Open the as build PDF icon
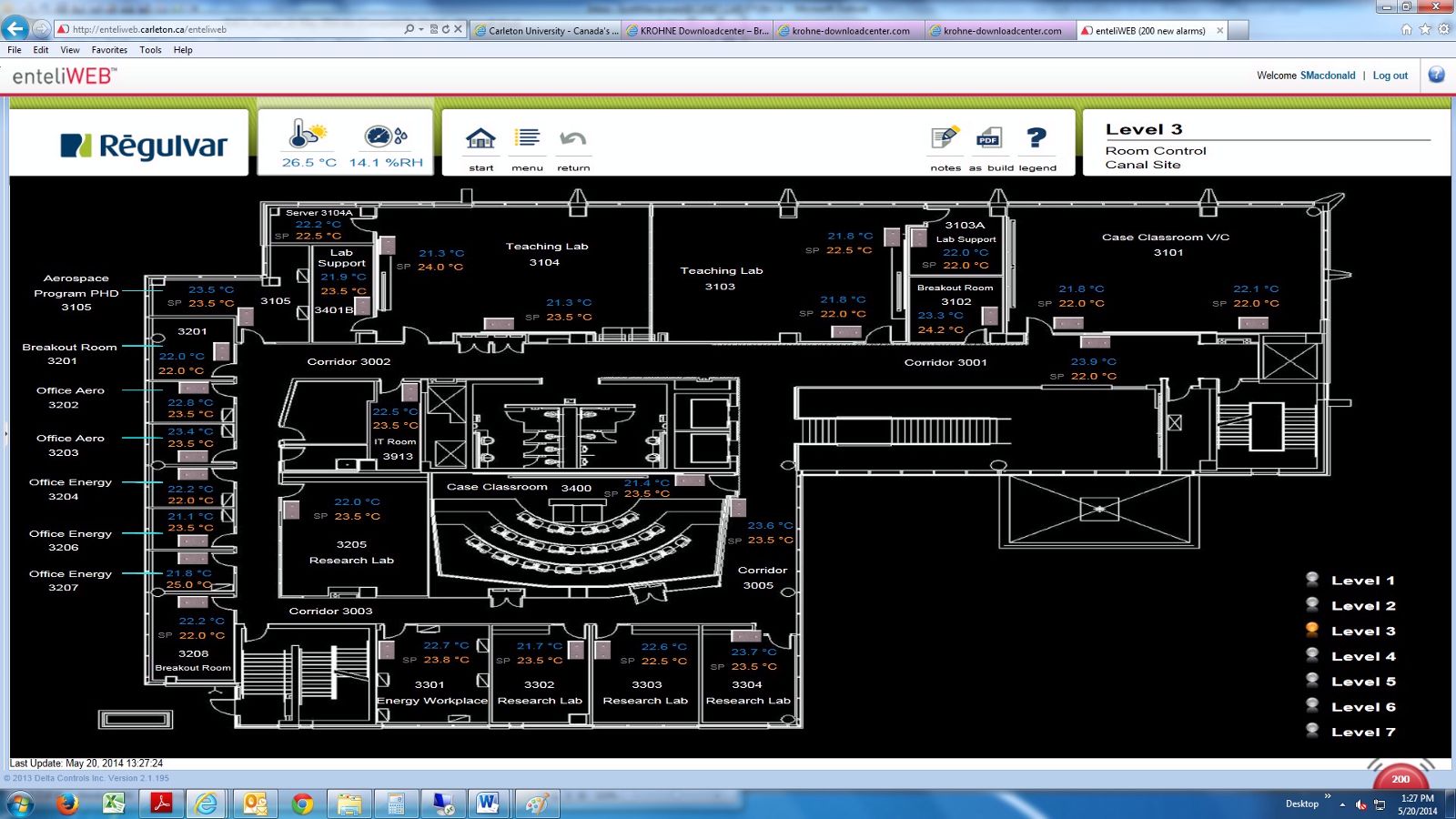1456x819 pixels. pos(988,137)
